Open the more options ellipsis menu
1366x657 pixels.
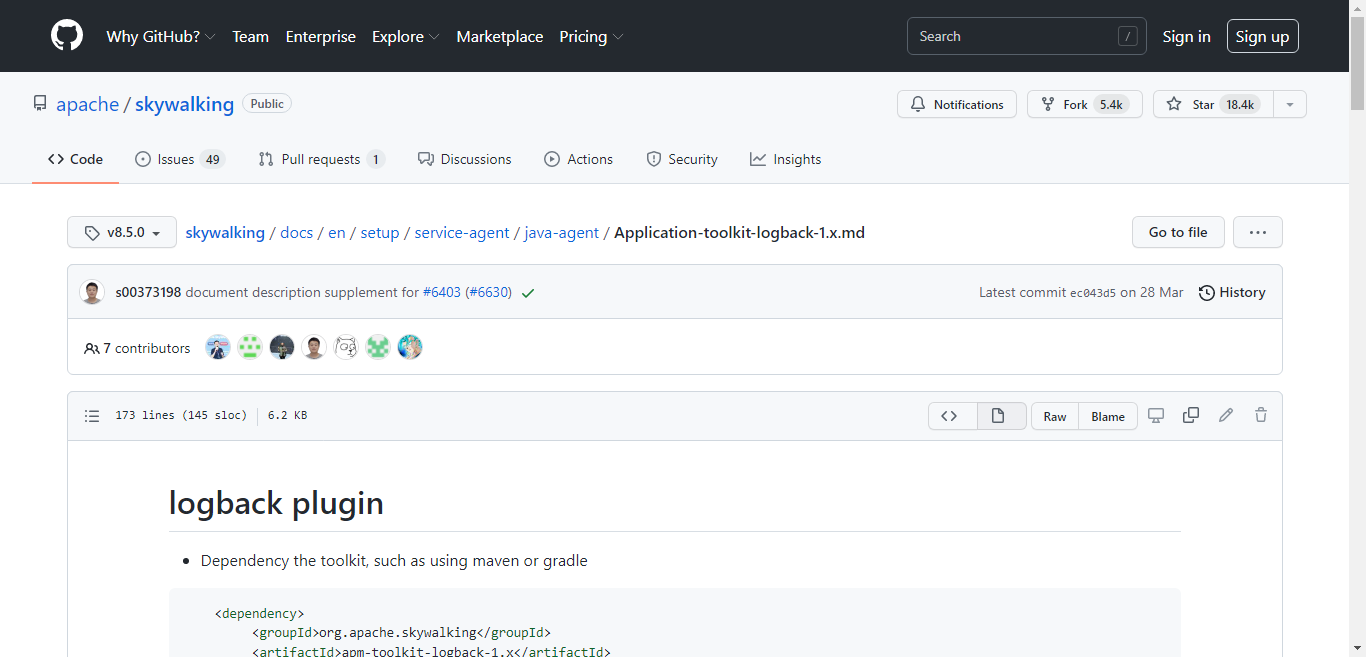click(1258, 232)
